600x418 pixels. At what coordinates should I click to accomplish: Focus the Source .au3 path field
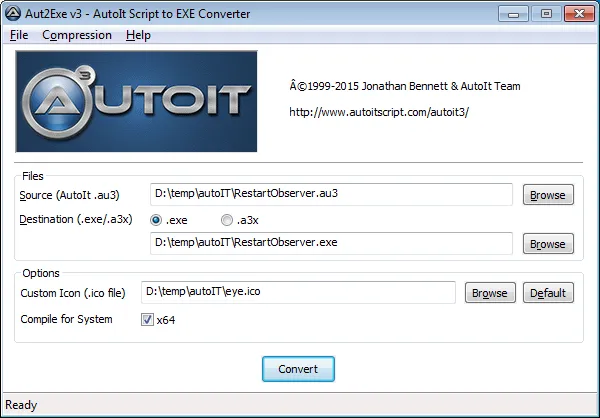pos(331,194)
